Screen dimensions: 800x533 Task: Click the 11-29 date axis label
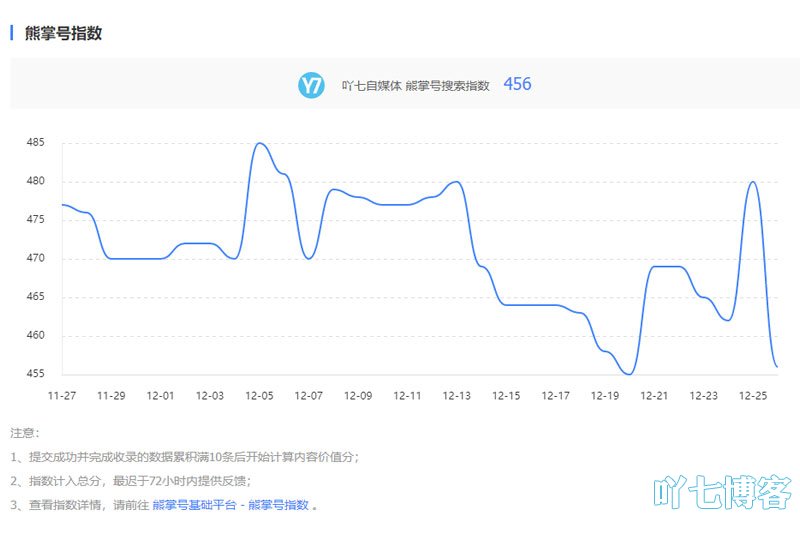click(x=111, y=396)
